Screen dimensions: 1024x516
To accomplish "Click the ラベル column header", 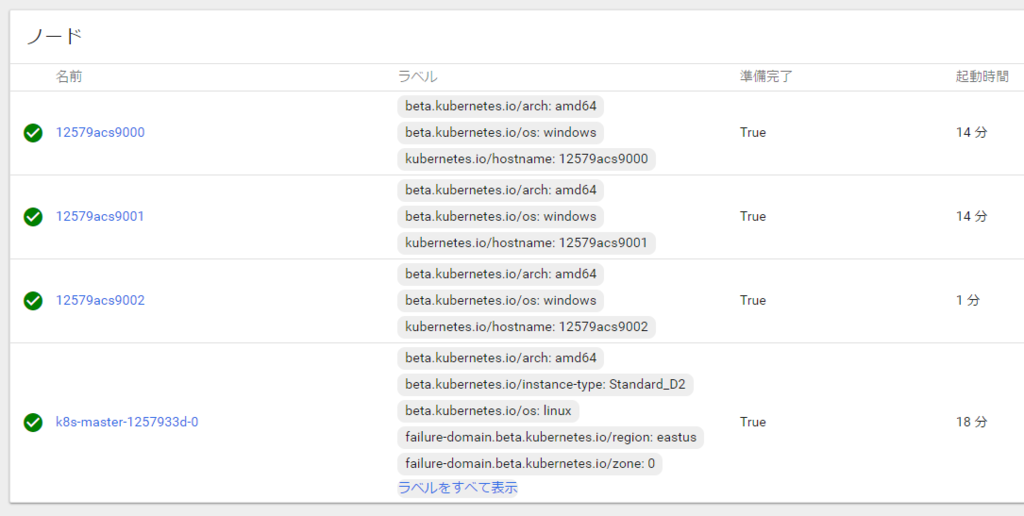I will [417, 76].
